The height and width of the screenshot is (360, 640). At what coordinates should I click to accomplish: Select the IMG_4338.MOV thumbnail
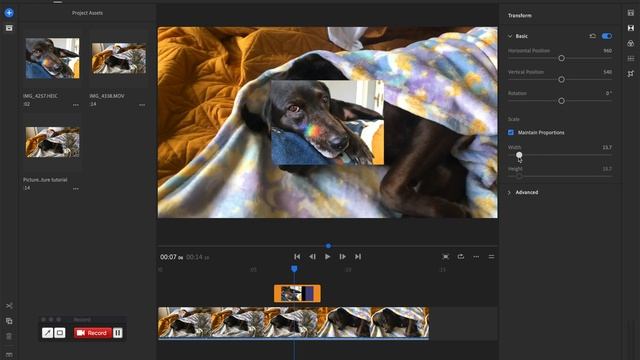tap(119, 58)
